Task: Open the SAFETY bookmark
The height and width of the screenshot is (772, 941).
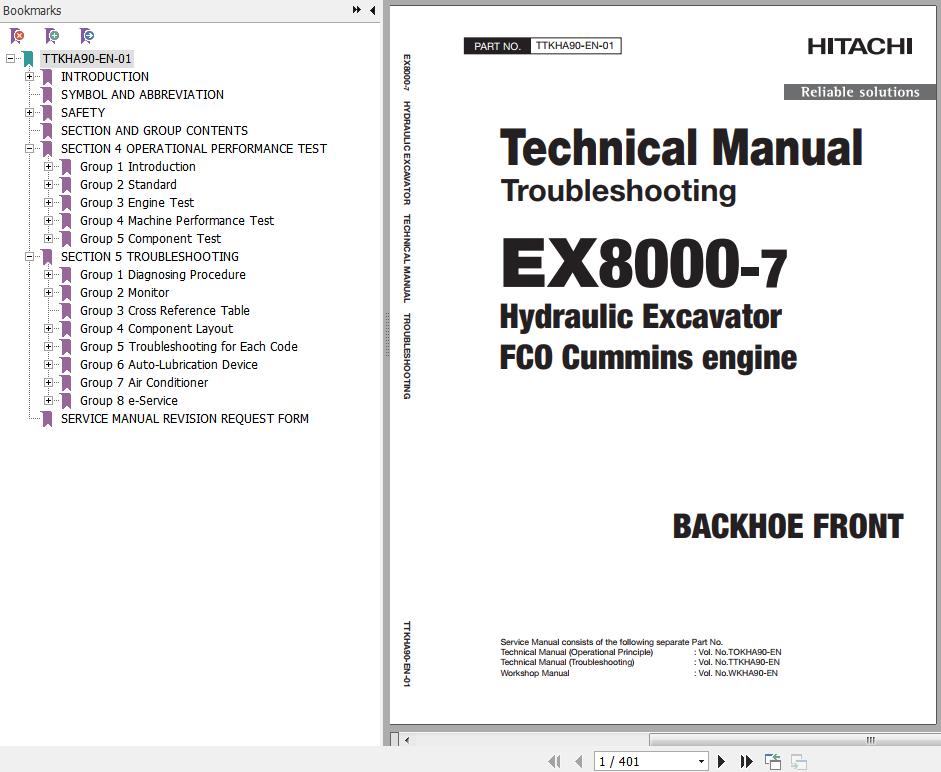Action: point(83,113)
